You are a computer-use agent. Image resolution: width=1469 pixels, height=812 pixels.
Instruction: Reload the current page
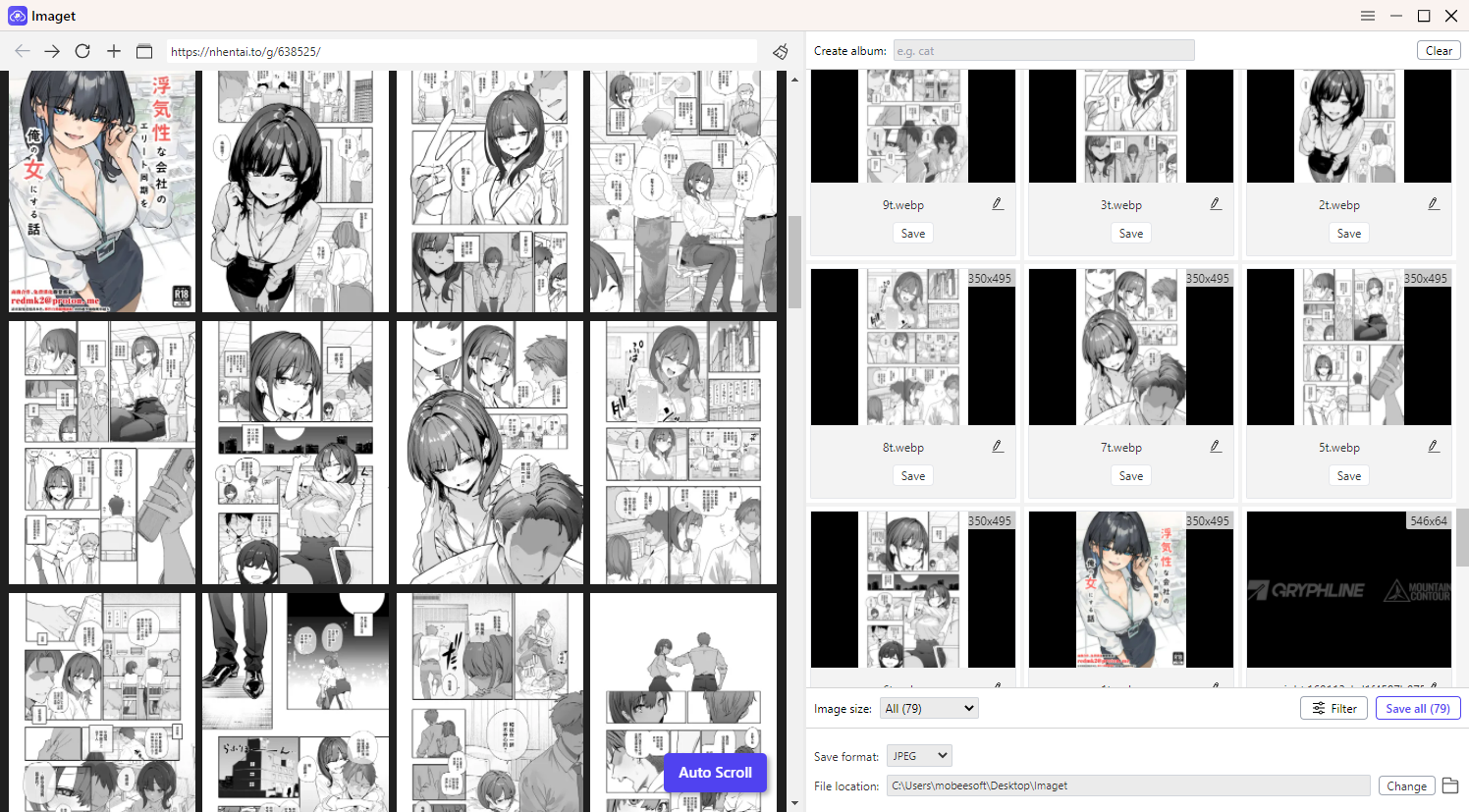tap(82, 51)
